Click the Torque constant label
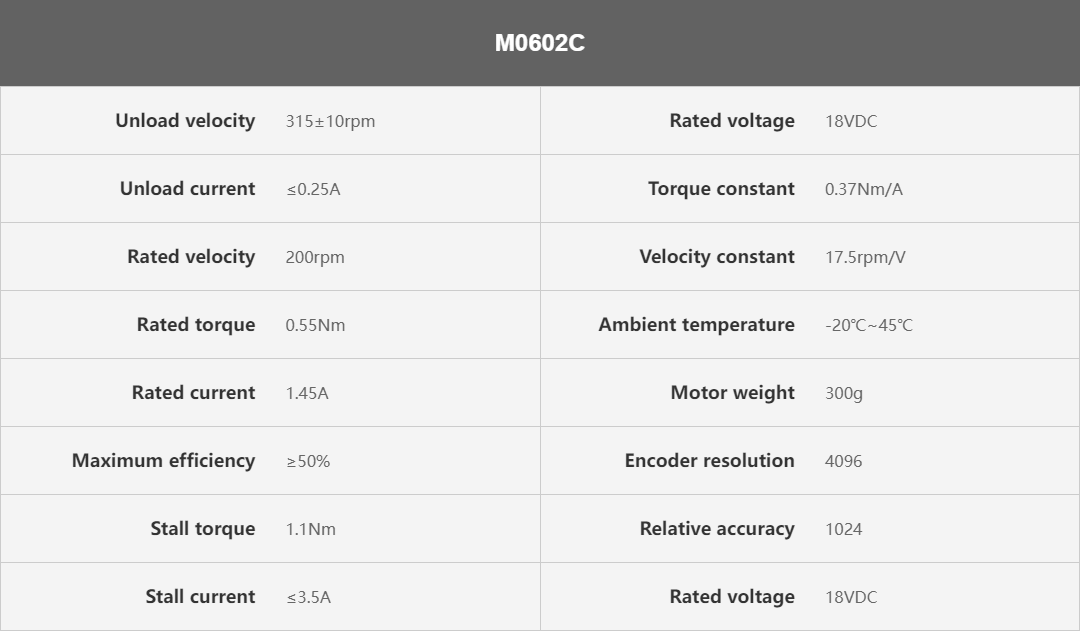 (721, 189)
